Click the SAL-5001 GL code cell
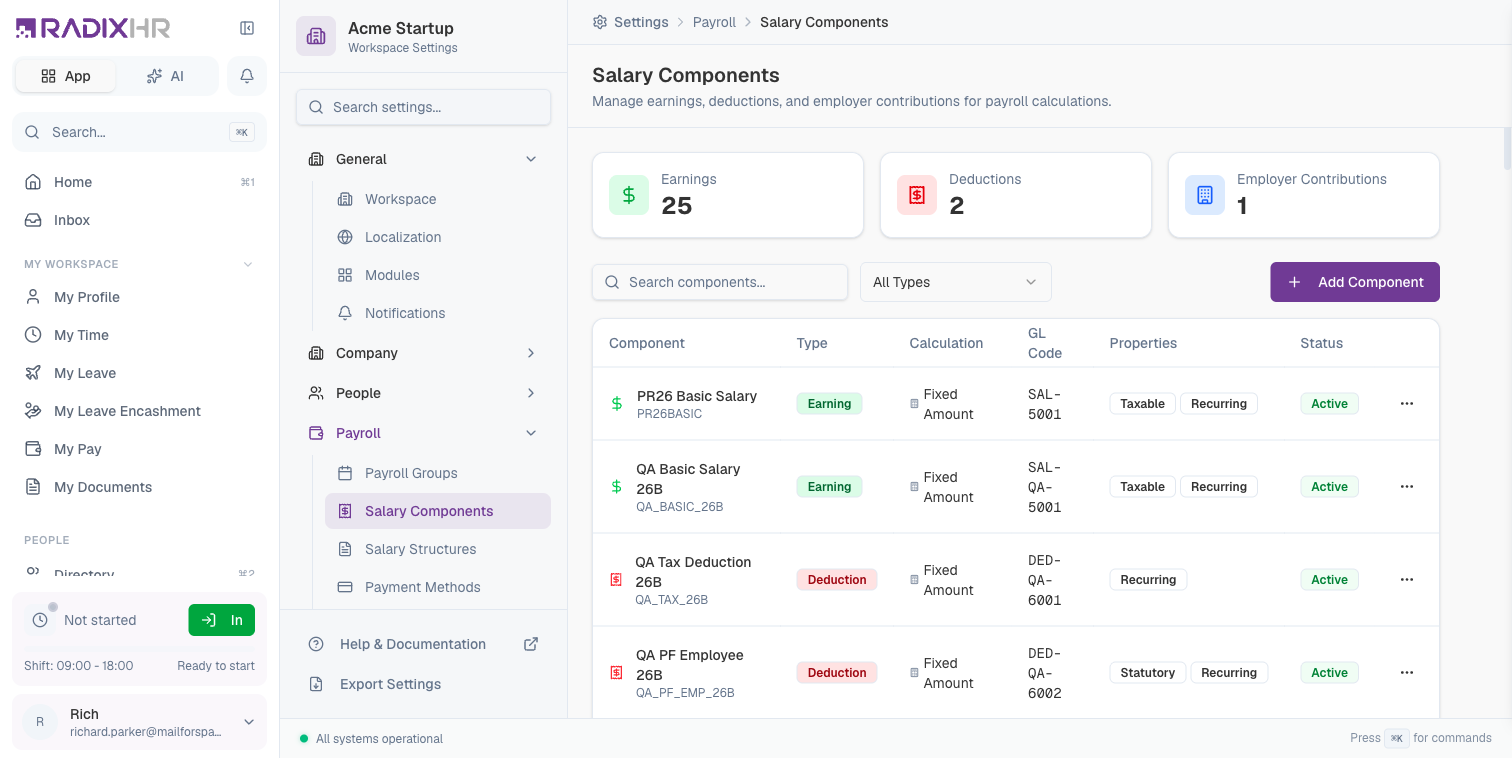 coord(1045,404)
